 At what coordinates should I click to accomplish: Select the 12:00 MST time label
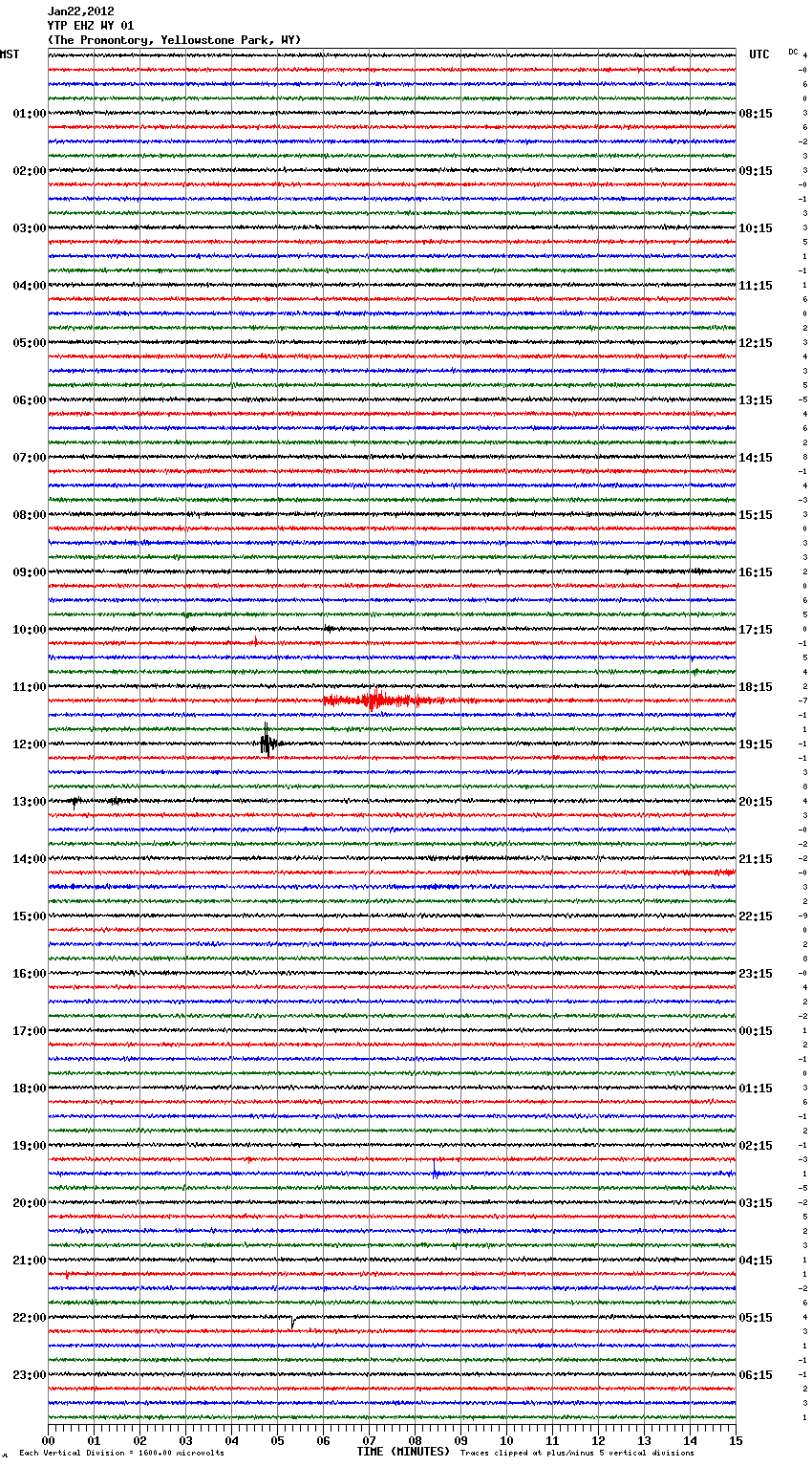[30, 744]
